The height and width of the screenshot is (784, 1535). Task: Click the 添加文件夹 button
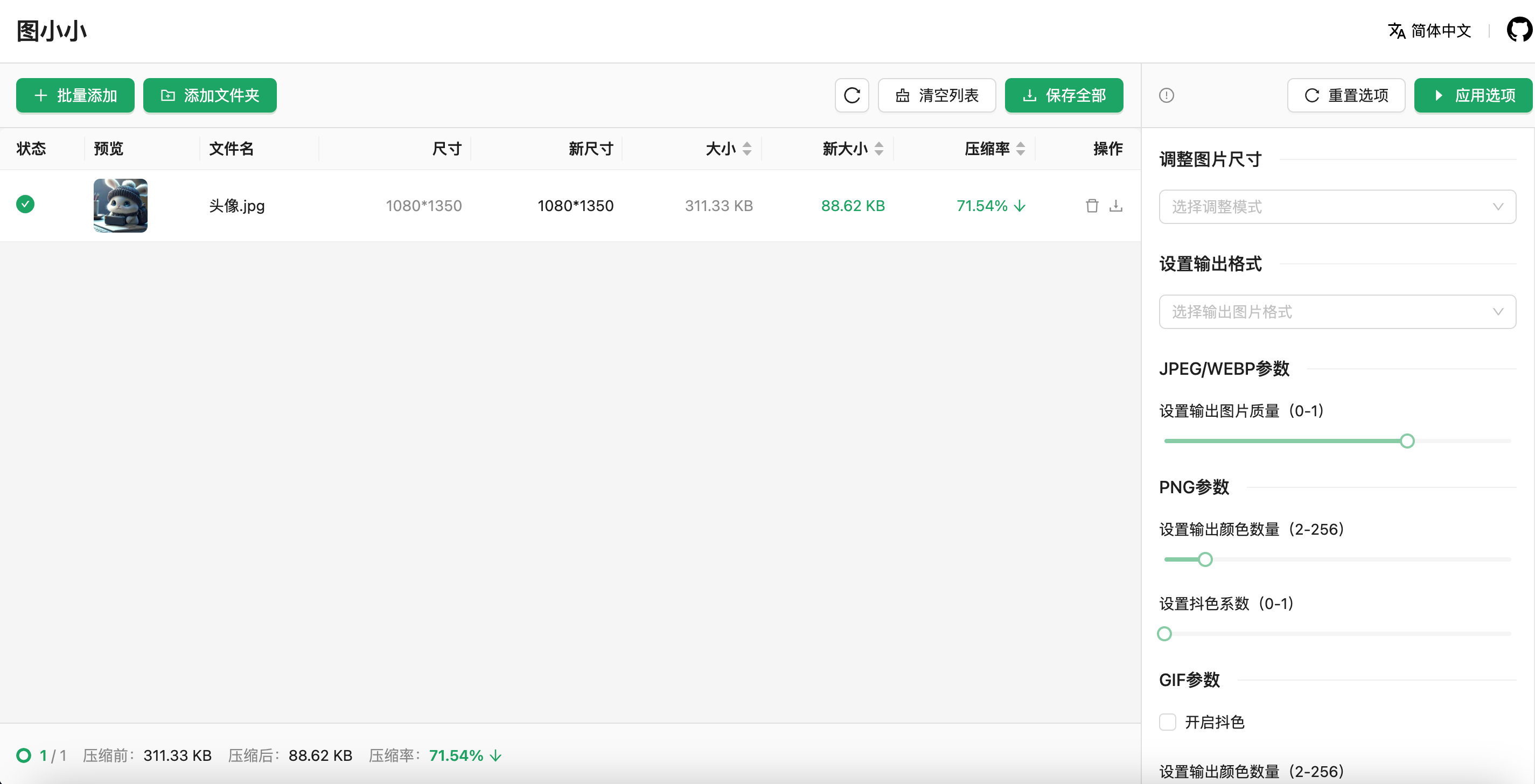pos(210,95)
